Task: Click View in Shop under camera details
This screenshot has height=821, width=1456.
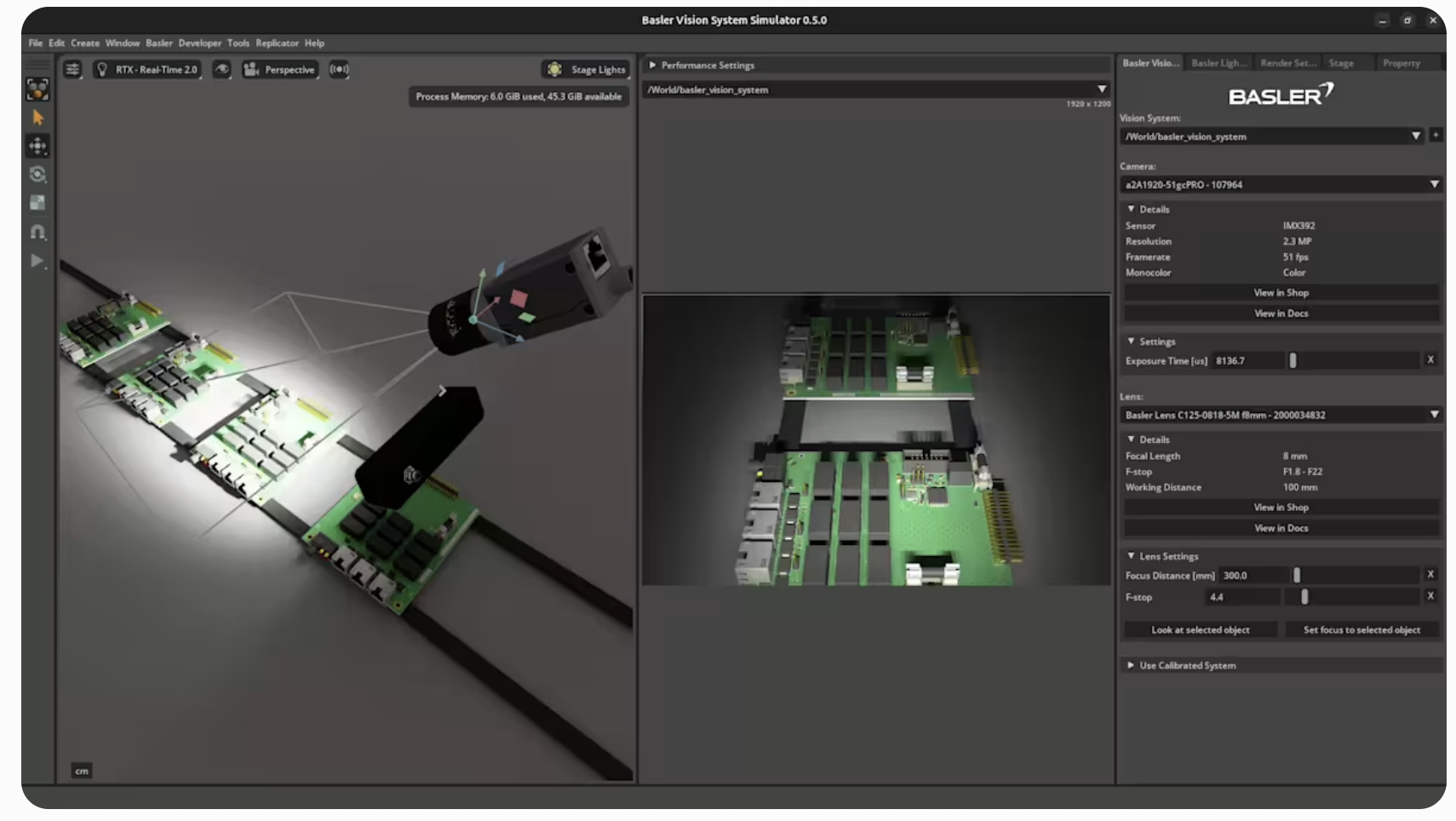Action: [x=1281, y=292]
